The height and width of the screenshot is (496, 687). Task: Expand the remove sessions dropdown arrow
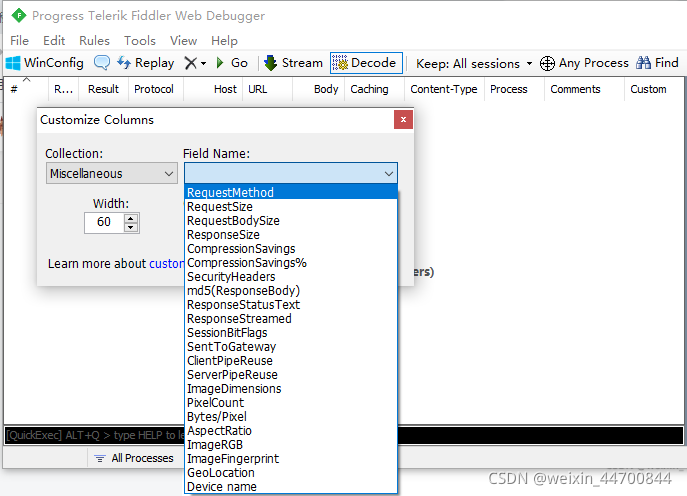click(x=204, y=64)
